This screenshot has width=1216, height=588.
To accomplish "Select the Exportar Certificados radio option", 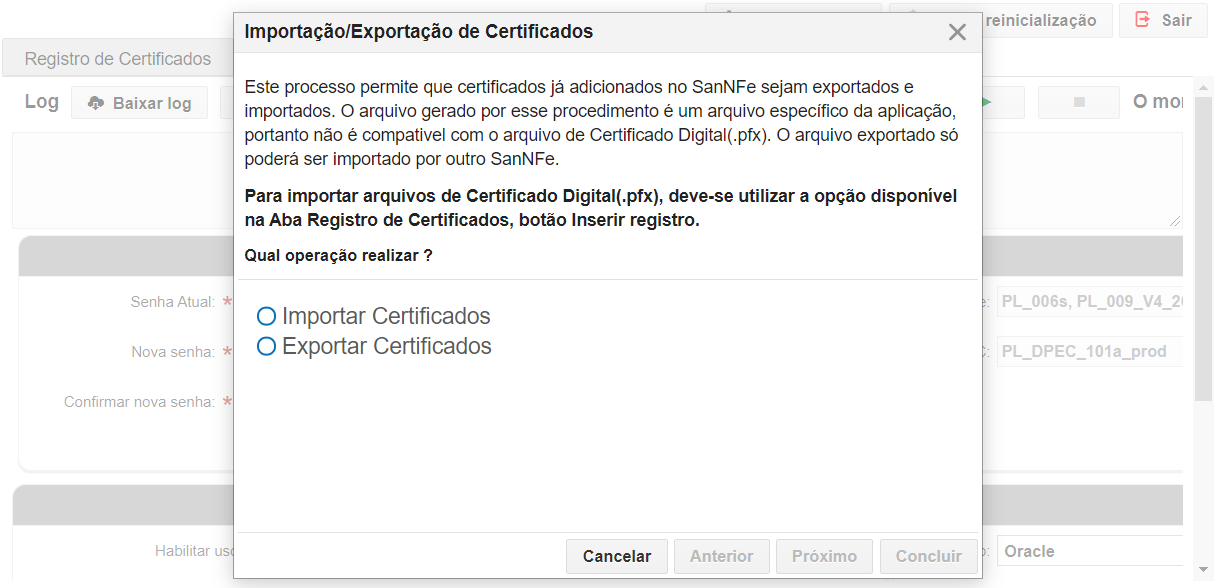I will point(266,346).
